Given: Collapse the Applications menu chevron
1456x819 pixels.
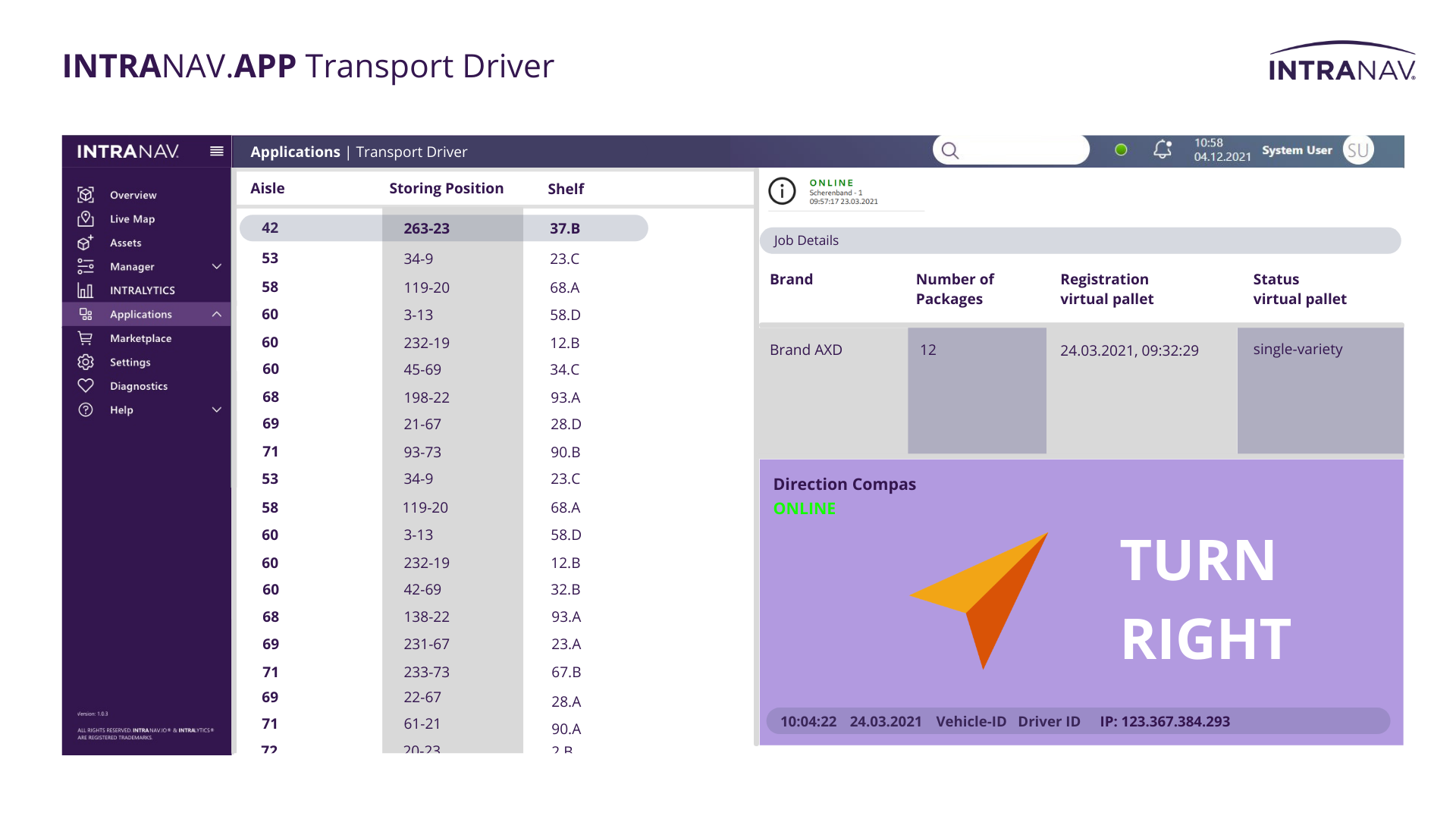Looking at the screenshot, I should click(x=217, y=314).
